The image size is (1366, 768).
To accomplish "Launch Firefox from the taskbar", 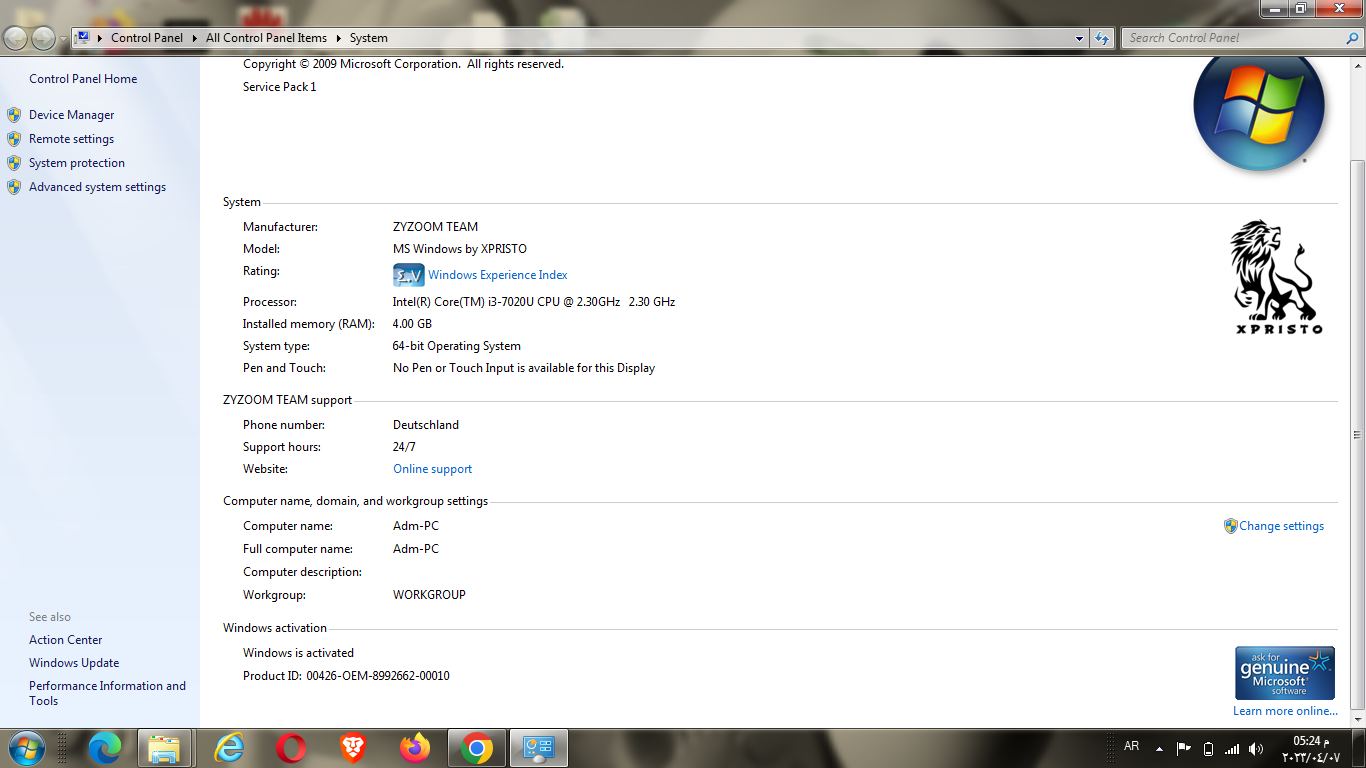I will point(414,748).
